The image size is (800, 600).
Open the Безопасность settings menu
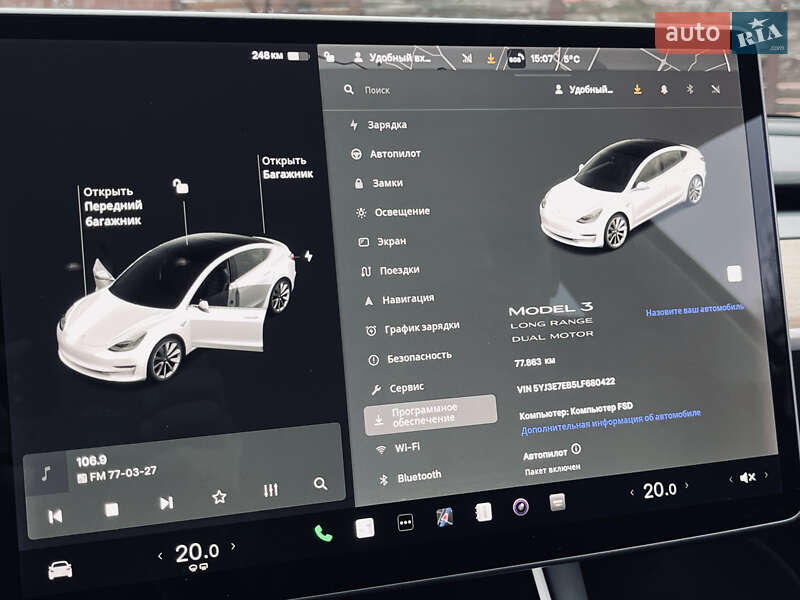(410, 358)
